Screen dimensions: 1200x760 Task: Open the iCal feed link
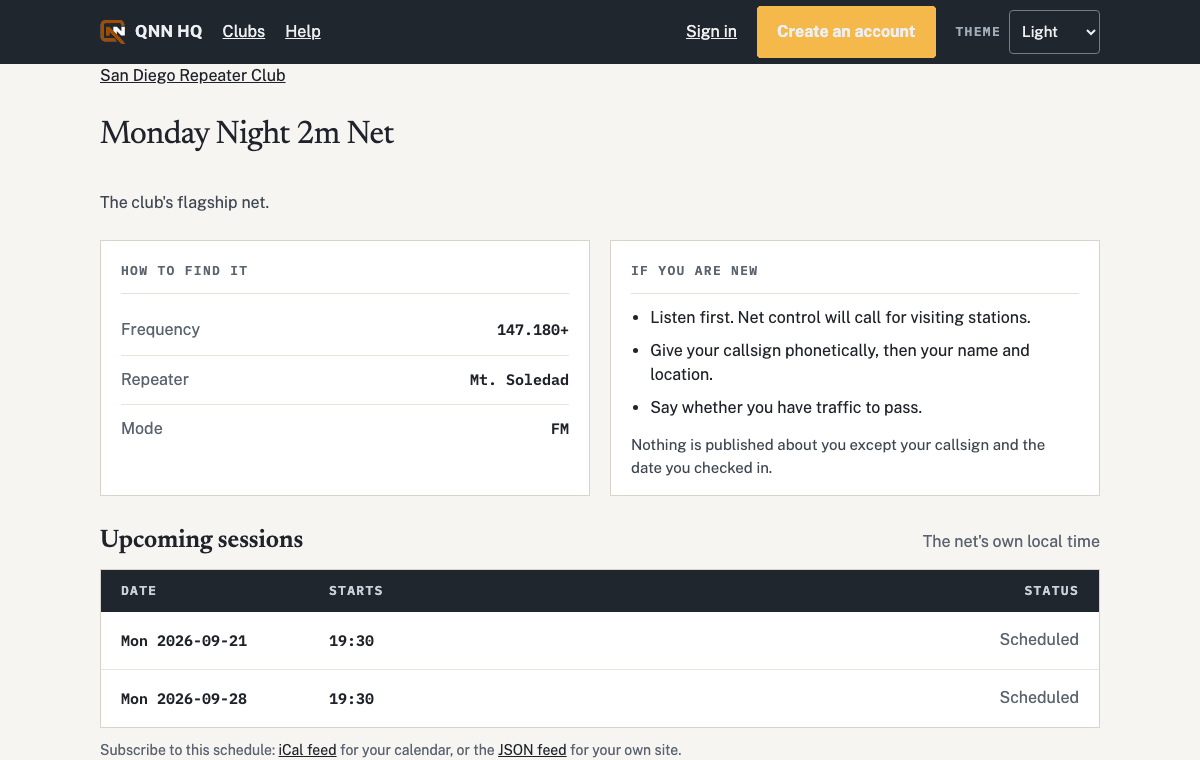[307, 750]
